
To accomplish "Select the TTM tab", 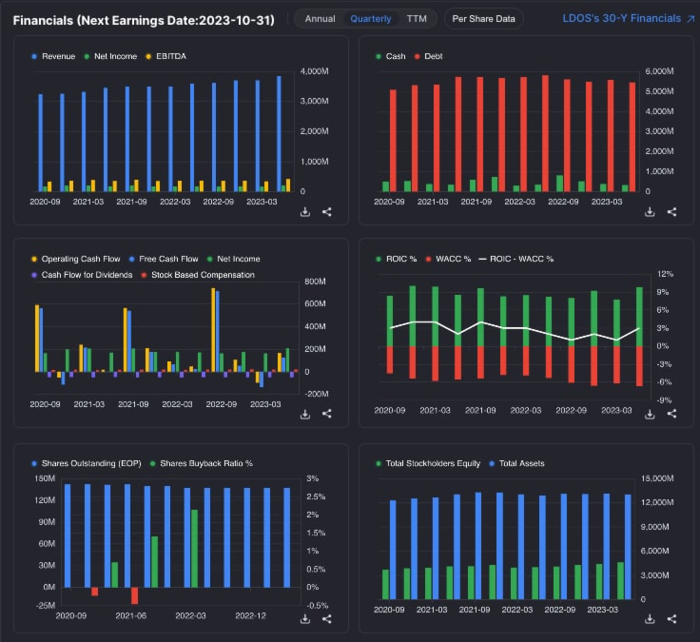I will pyautogui.click(x=416, y=19).
